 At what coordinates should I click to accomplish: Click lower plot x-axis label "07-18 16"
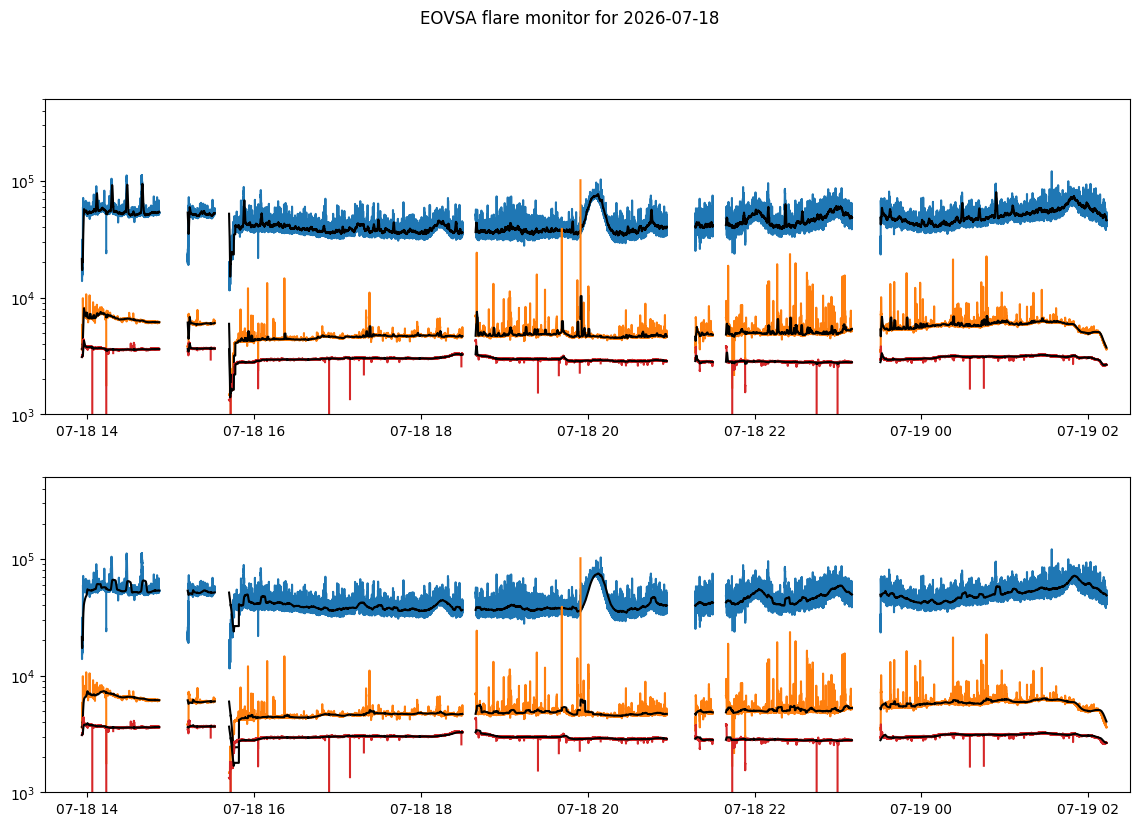pos(254,809)
